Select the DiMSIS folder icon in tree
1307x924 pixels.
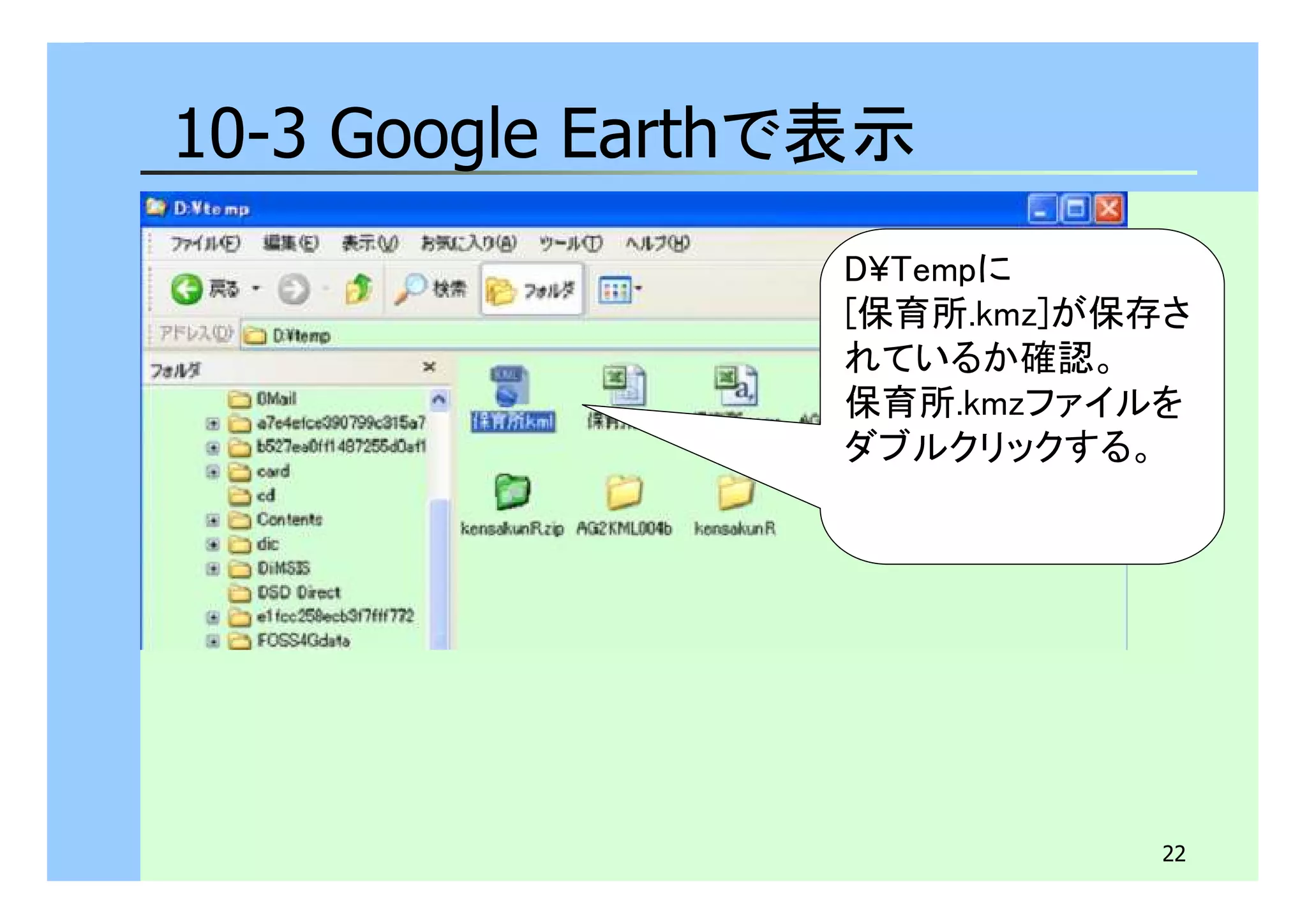[x=239, y=569]
